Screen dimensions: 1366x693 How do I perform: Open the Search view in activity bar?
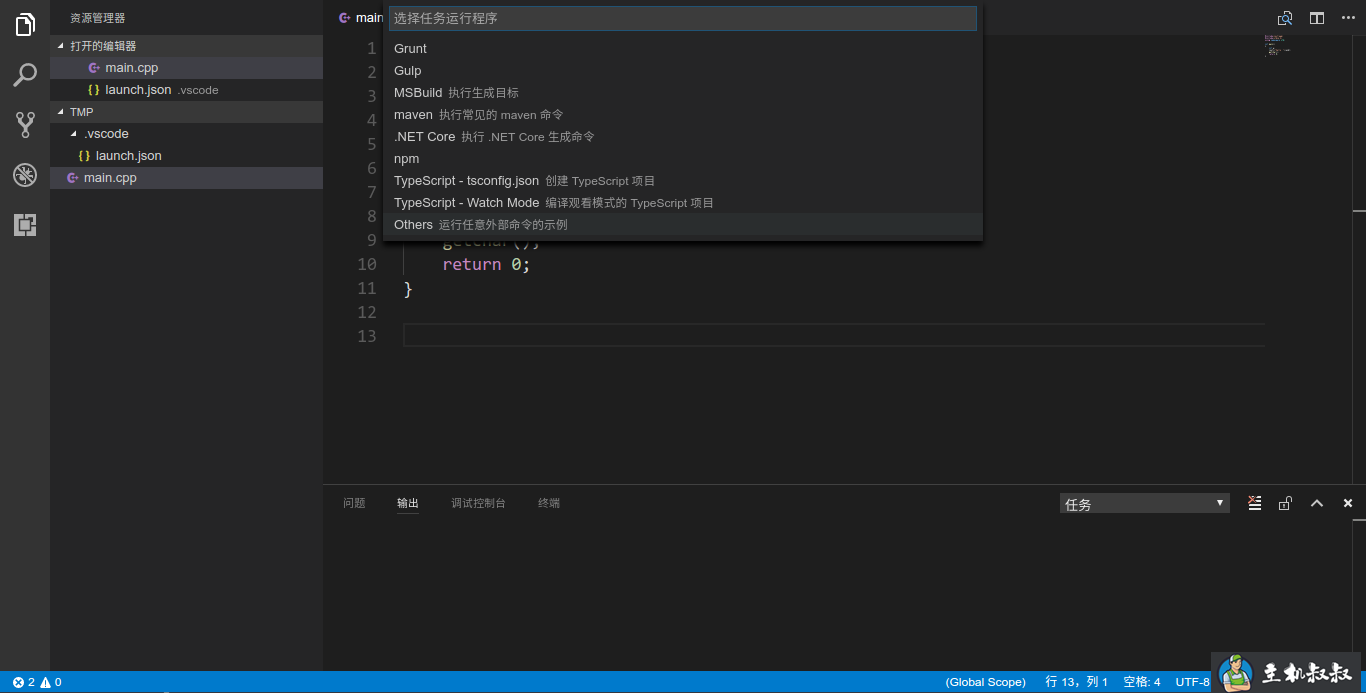25,75
